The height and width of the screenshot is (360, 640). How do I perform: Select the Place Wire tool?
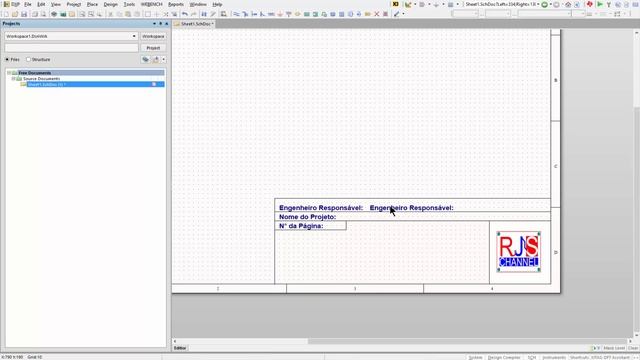tap(236, 14)
